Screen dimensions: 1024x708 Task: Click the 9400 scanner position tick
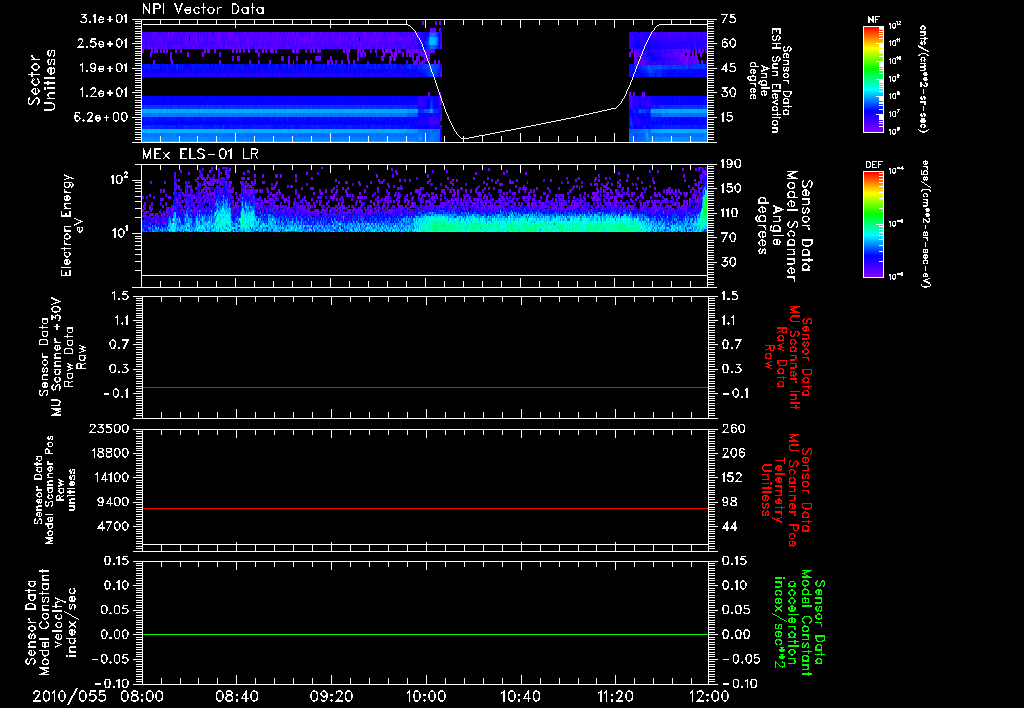click(114, 502)
